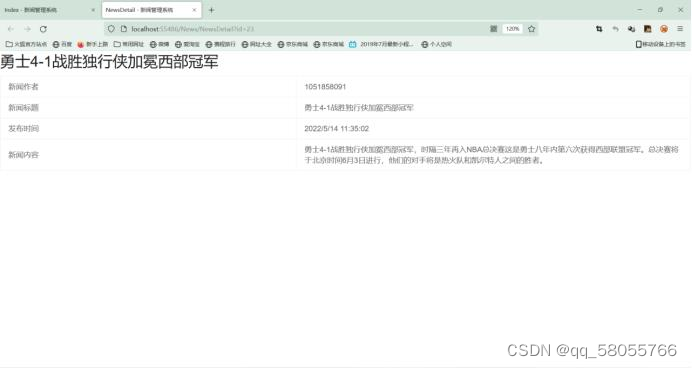Screen dimensions: 692x368
Task: Select the NewsDetail - 新闻管理系统 tab
Action: 152,10
